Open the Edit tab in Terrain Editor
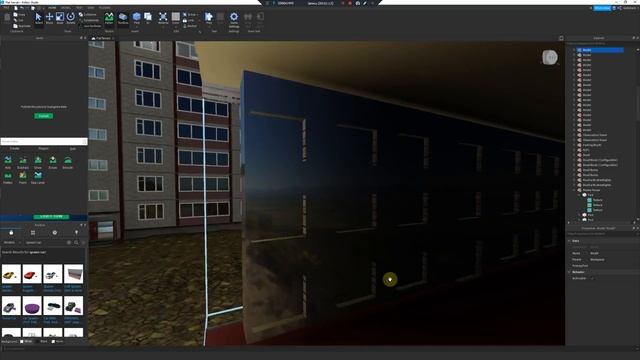Image resolution: width=640 pixels, height=360 pixels. click(x=73, y=149)
